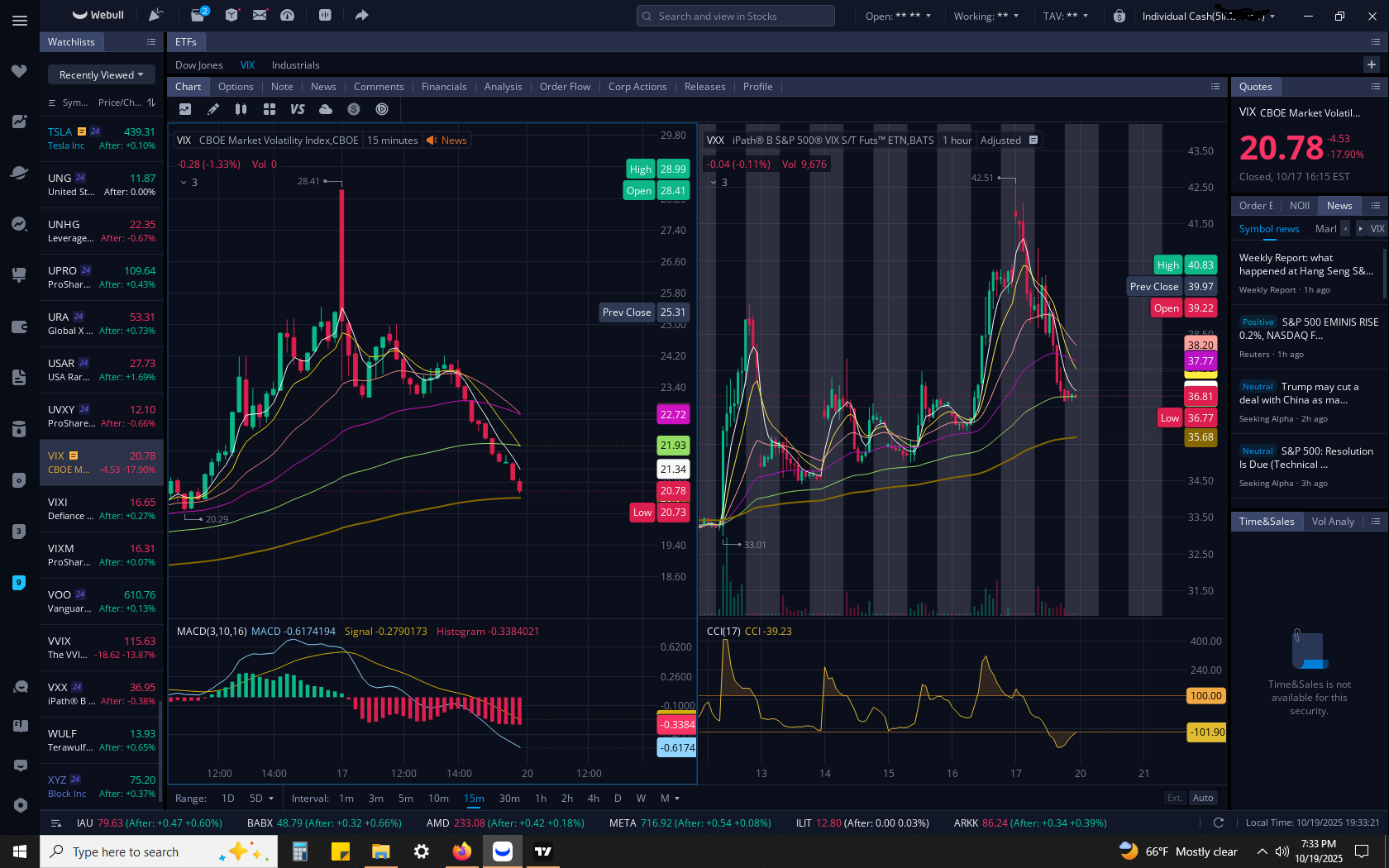Open the watchlist heart icon in sidebar
The width and height of the screenshot is (1389, 868).
[x=20, y=71]
